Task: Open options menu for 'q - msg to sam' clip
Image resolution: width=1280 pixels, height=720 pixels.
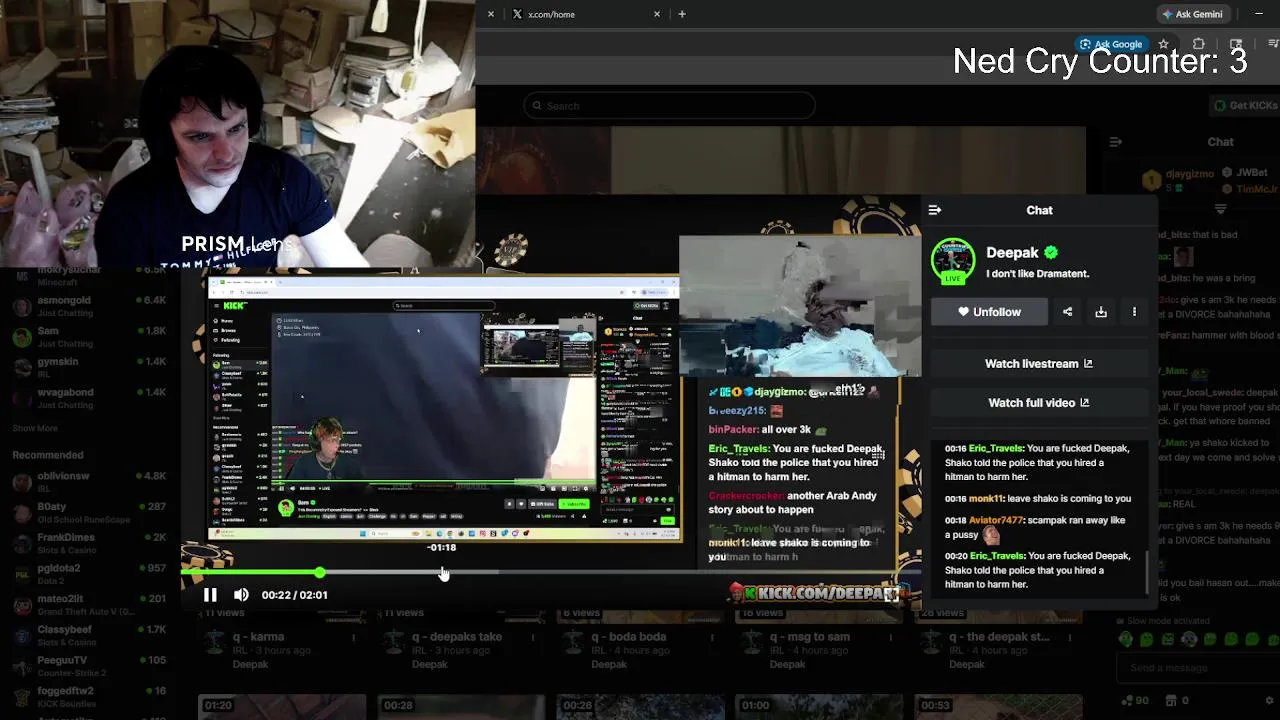Action: pos(889,637)
